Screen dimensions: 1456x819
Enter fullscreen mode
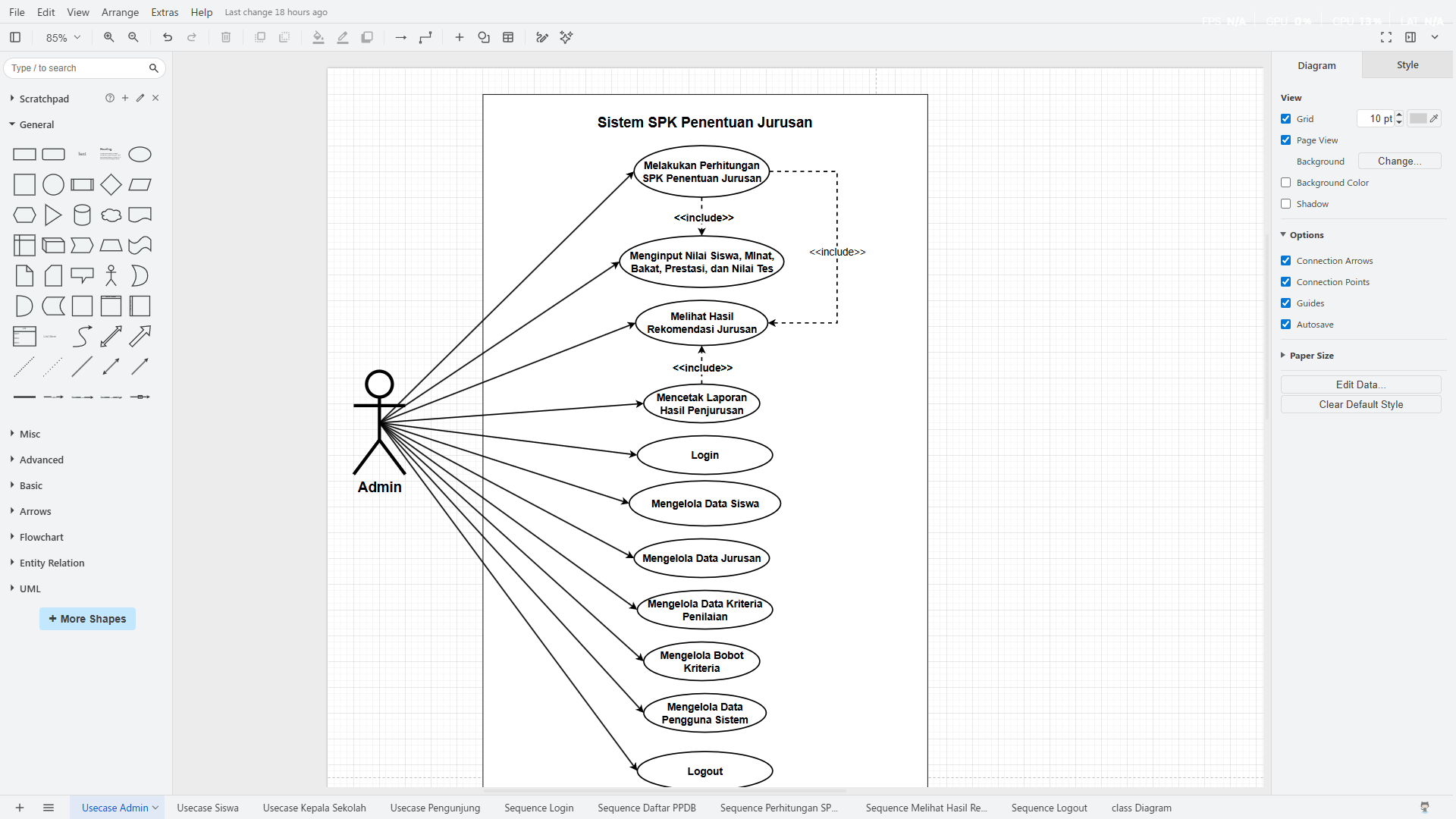(x=1386, y=37)
